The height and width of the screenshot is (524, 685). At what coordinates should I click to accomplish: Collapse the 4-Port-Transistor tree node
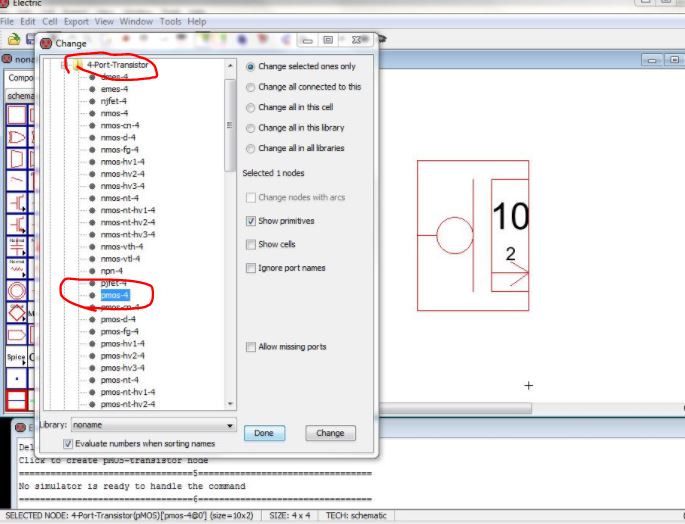[64, 65]
